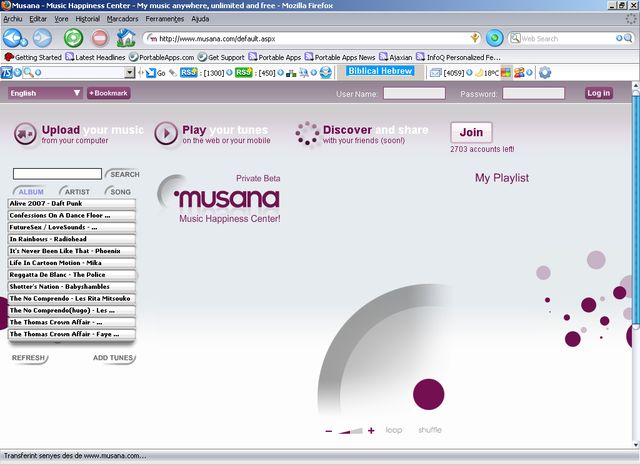The width and height of the screenshot is (640, 465).
Task: Open the PortableApps.com bookmark
Action: tap(162, 57)
